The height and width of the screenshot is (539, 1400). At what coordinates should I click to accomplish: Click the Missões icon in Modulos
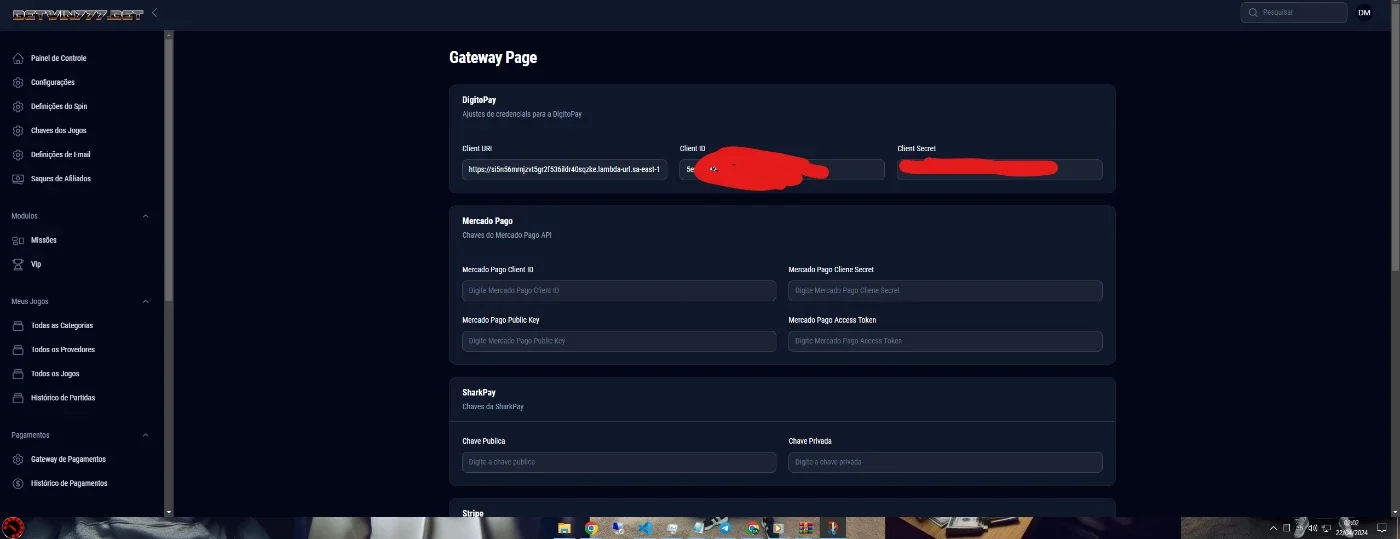18,240
